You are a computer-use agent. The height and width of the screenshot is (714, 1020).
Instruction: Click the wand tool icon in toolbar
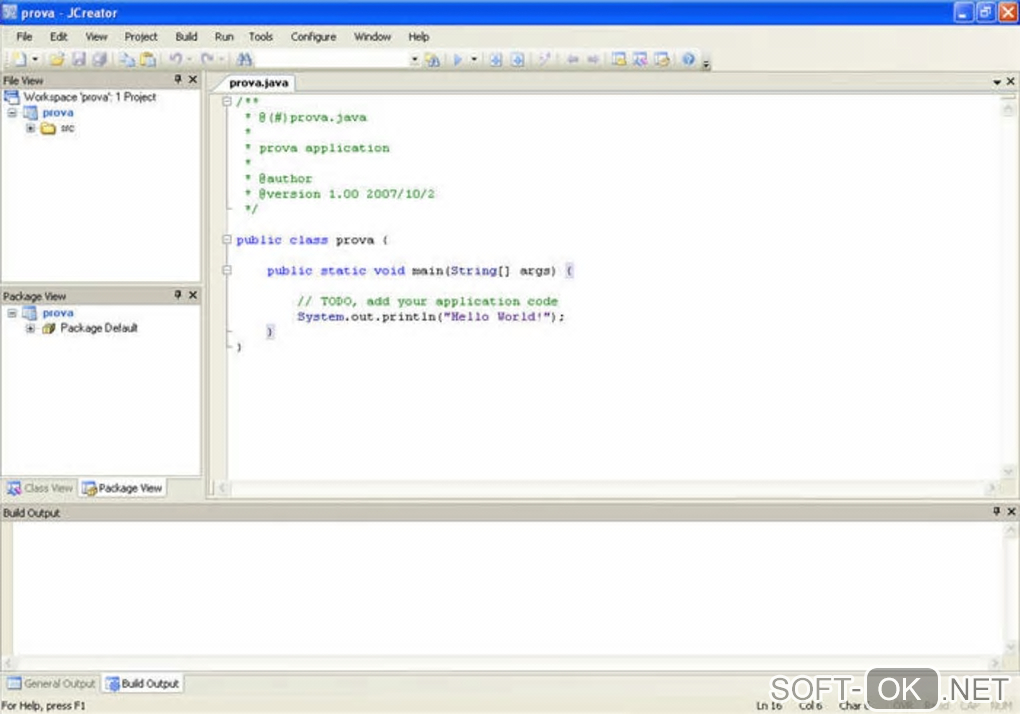point(544,59)
